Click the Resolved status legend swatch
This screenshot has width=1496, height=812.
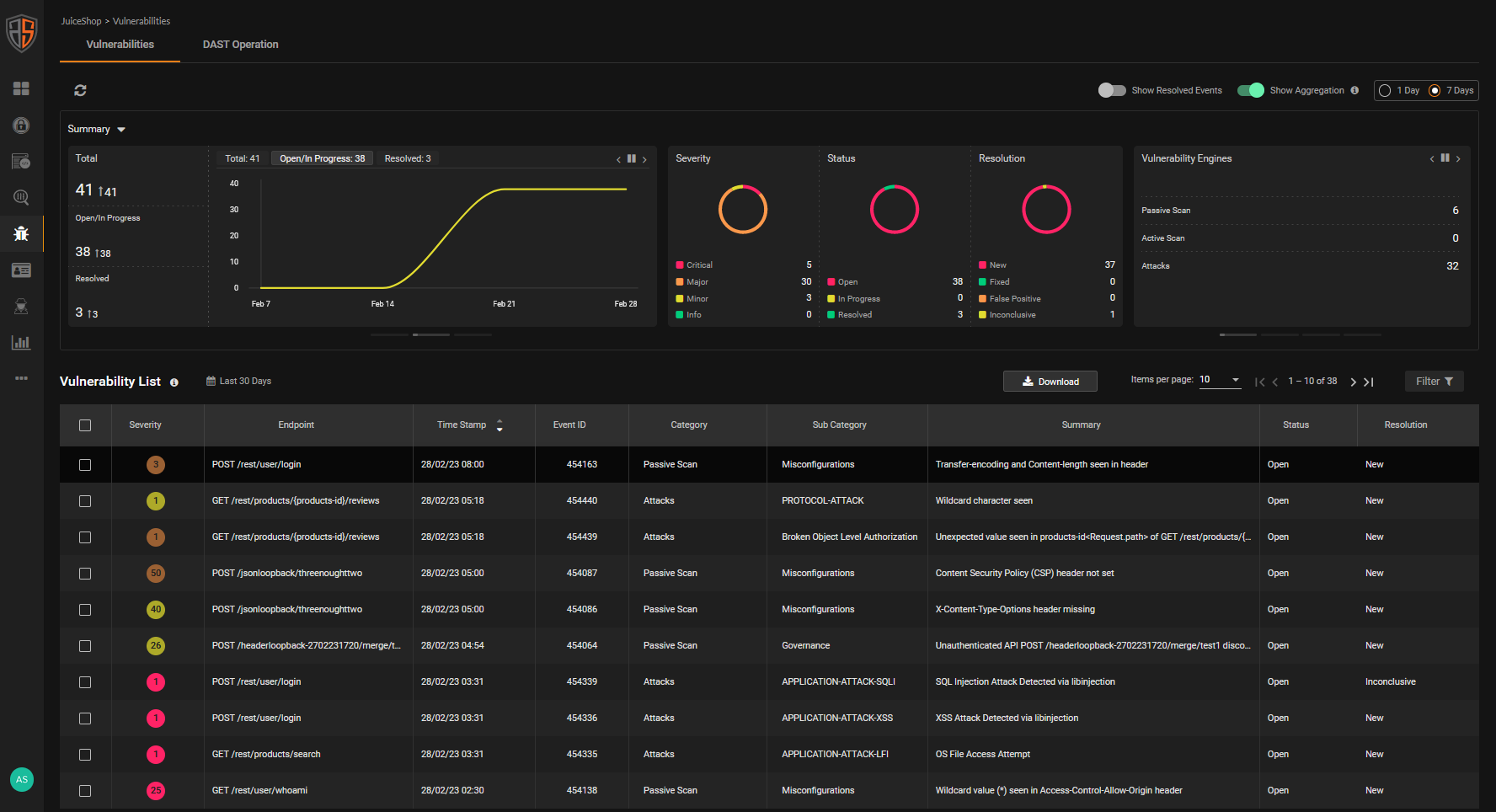click(x=831, y=315)
